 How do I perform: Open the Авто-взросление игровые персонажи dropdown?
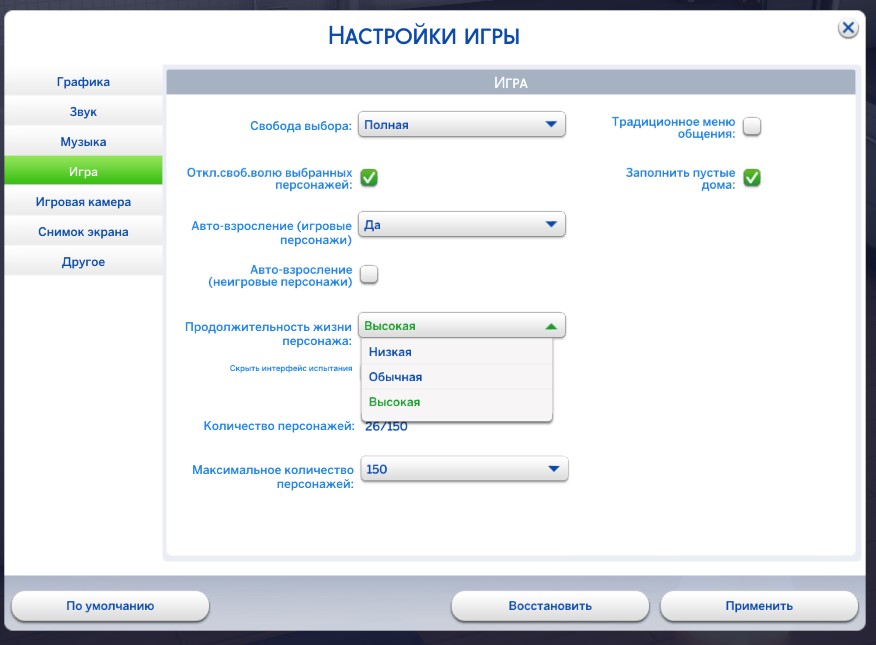462,225
